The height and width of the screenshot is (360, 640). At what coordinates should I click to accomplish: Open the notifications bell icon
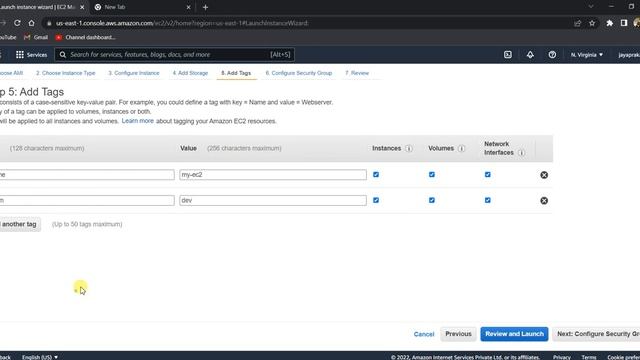coord(530,55)
